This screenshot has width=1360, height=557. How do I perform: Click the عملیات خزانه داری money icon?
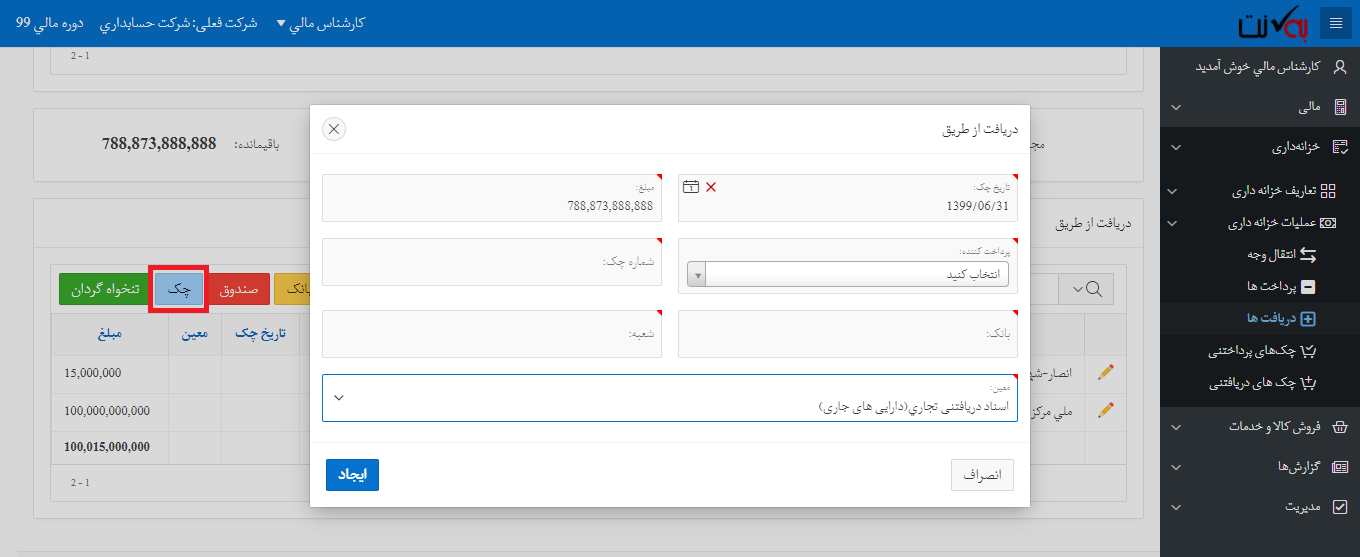[x=1328, y=223]
